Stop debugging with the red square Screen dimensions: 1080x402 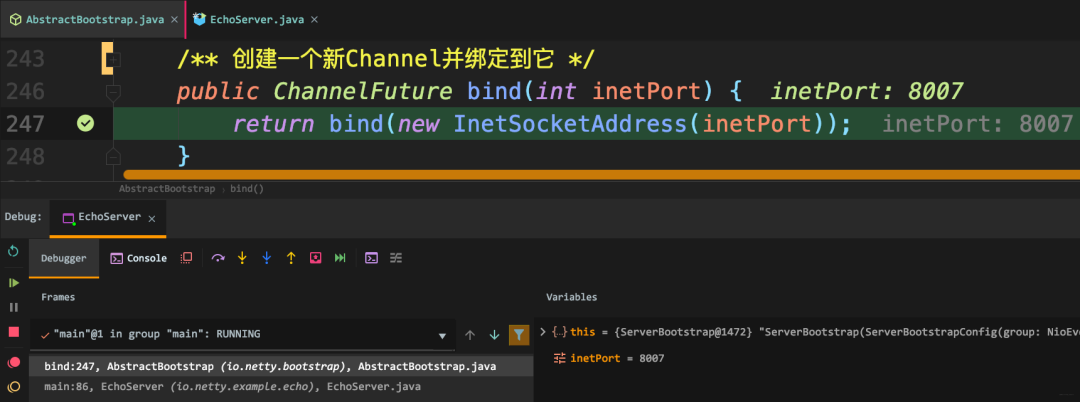point(13,332)
